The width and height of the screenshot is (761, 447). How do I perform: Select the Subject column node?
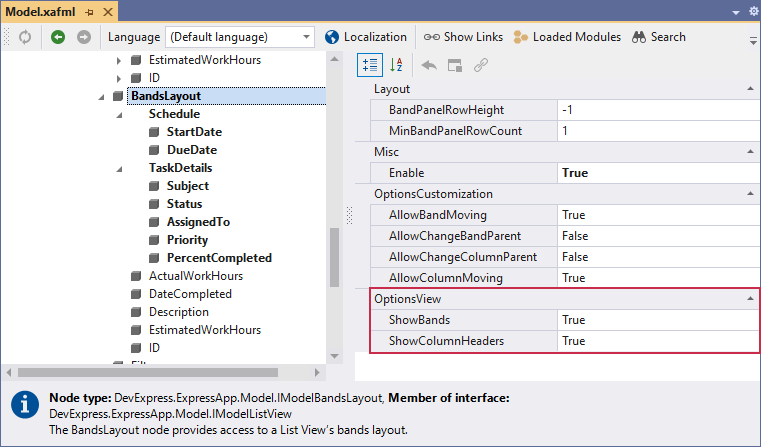click(x=188, y=186)
